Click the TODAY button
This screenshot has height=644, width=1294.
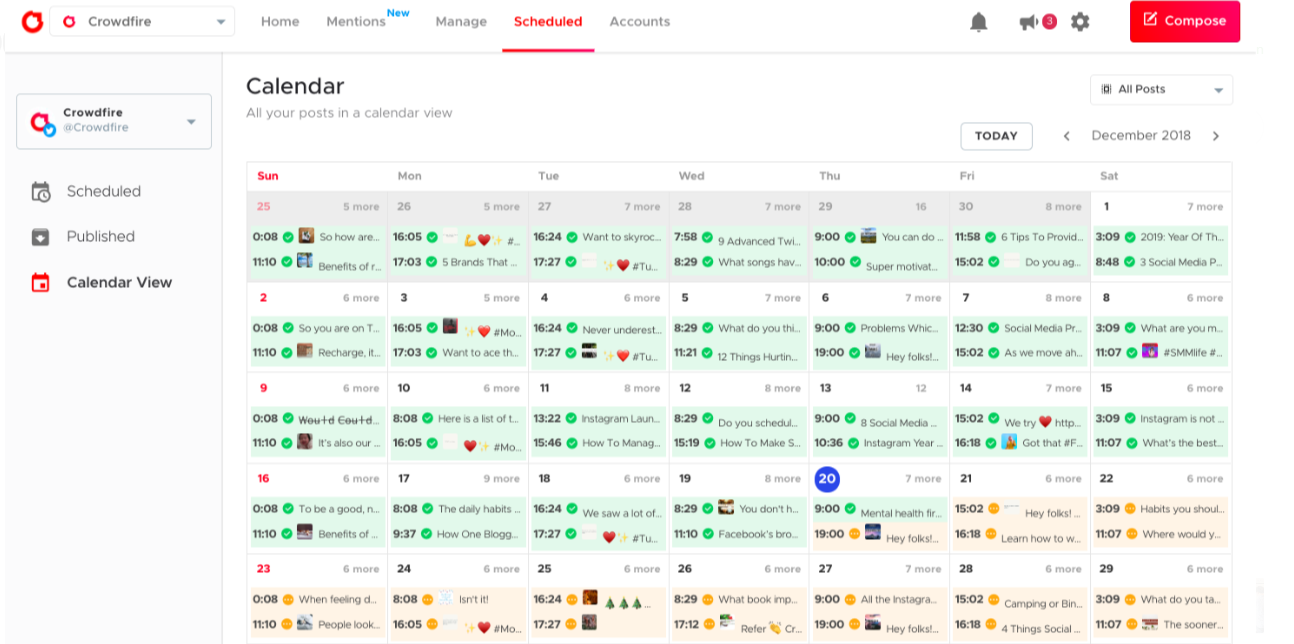coord(996,136)
